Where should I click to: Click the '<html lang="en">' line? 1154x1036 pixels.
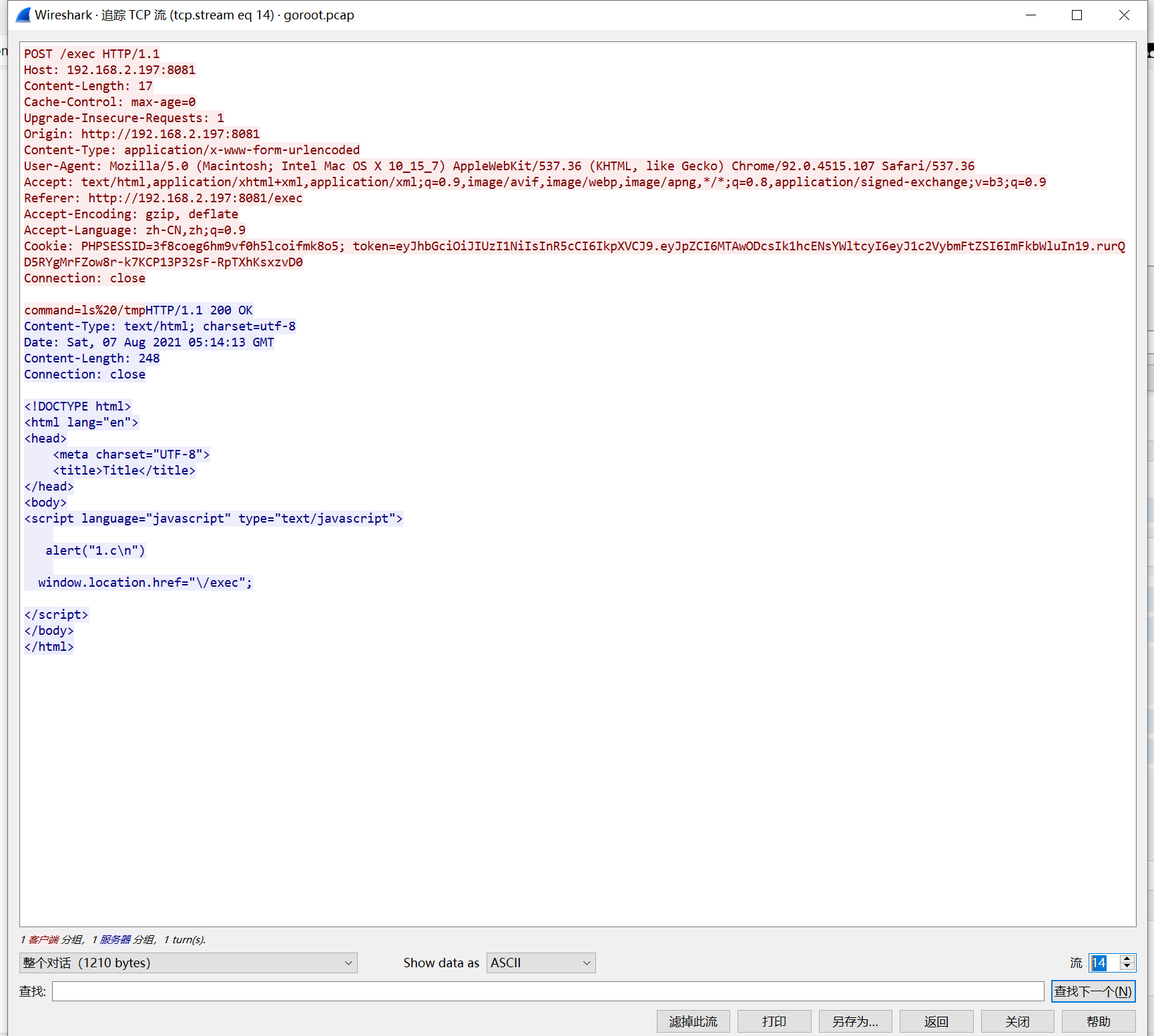click(x=81, y=423)
